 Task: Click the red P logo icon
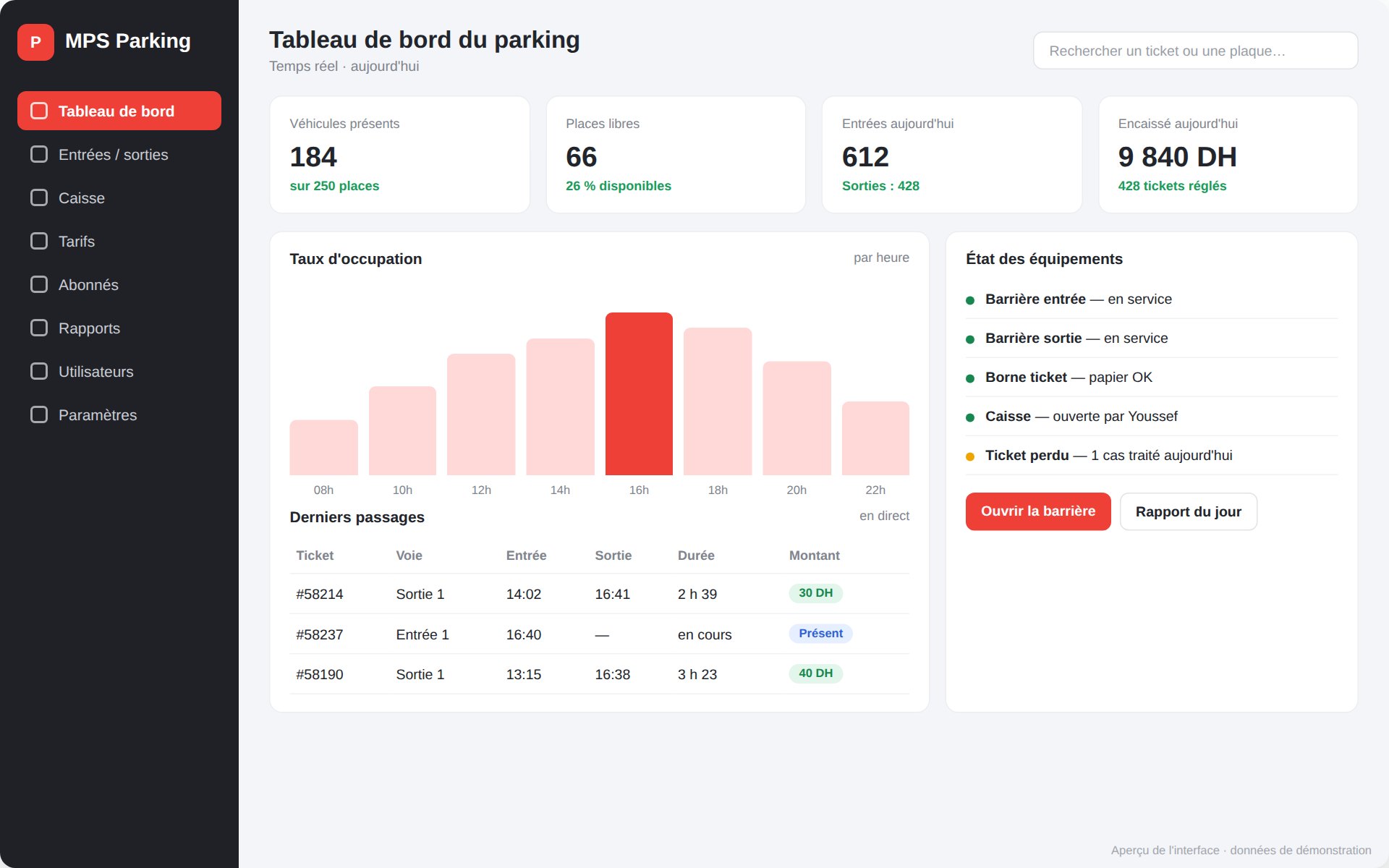point(35,42)
